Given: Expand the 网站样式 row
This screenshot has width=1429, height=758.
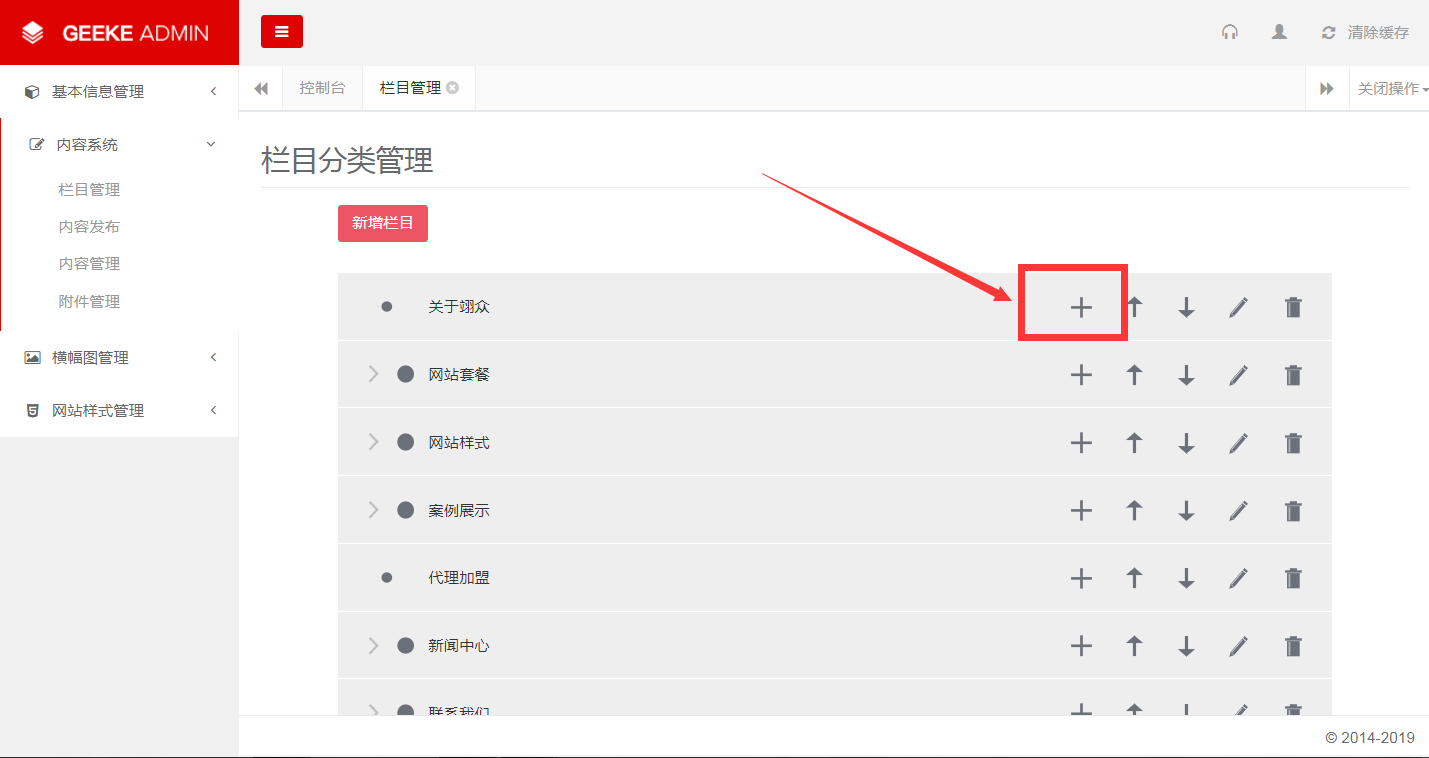Looking at the screenshot, I should pos(374,442).
